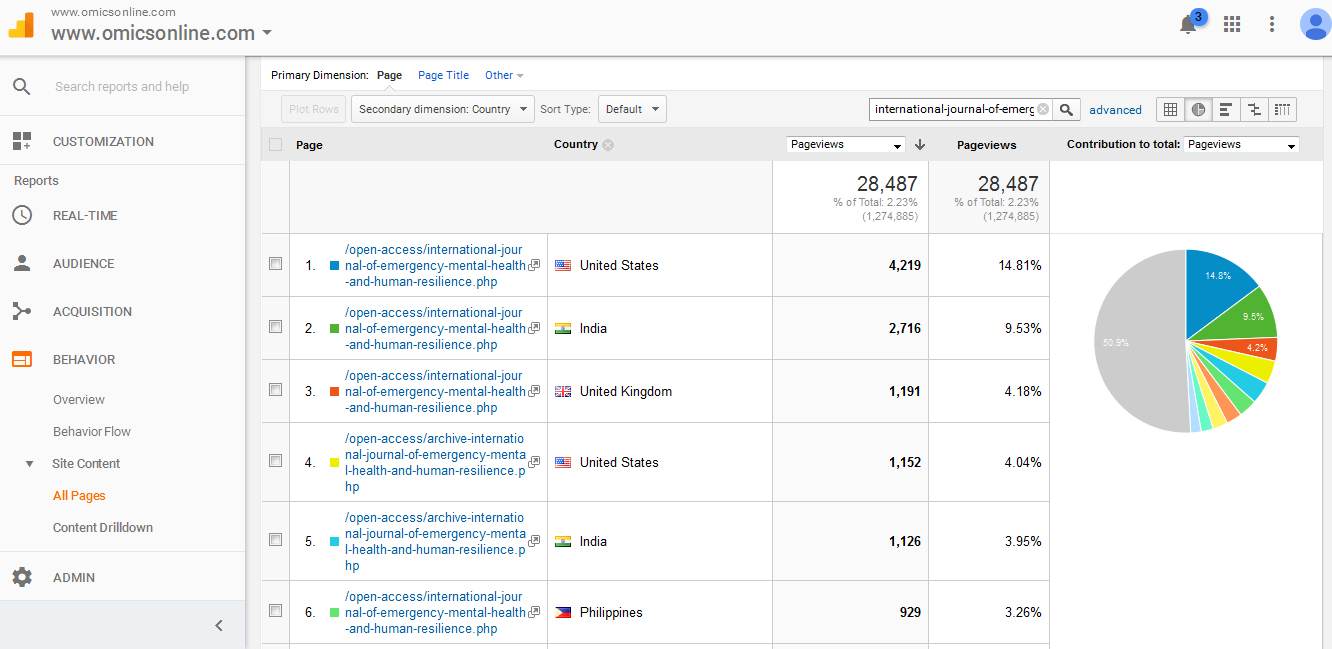Click the Plot Rows button
Image resolution: width=1332 pixels, height=649 pixels.
(314, 109)
